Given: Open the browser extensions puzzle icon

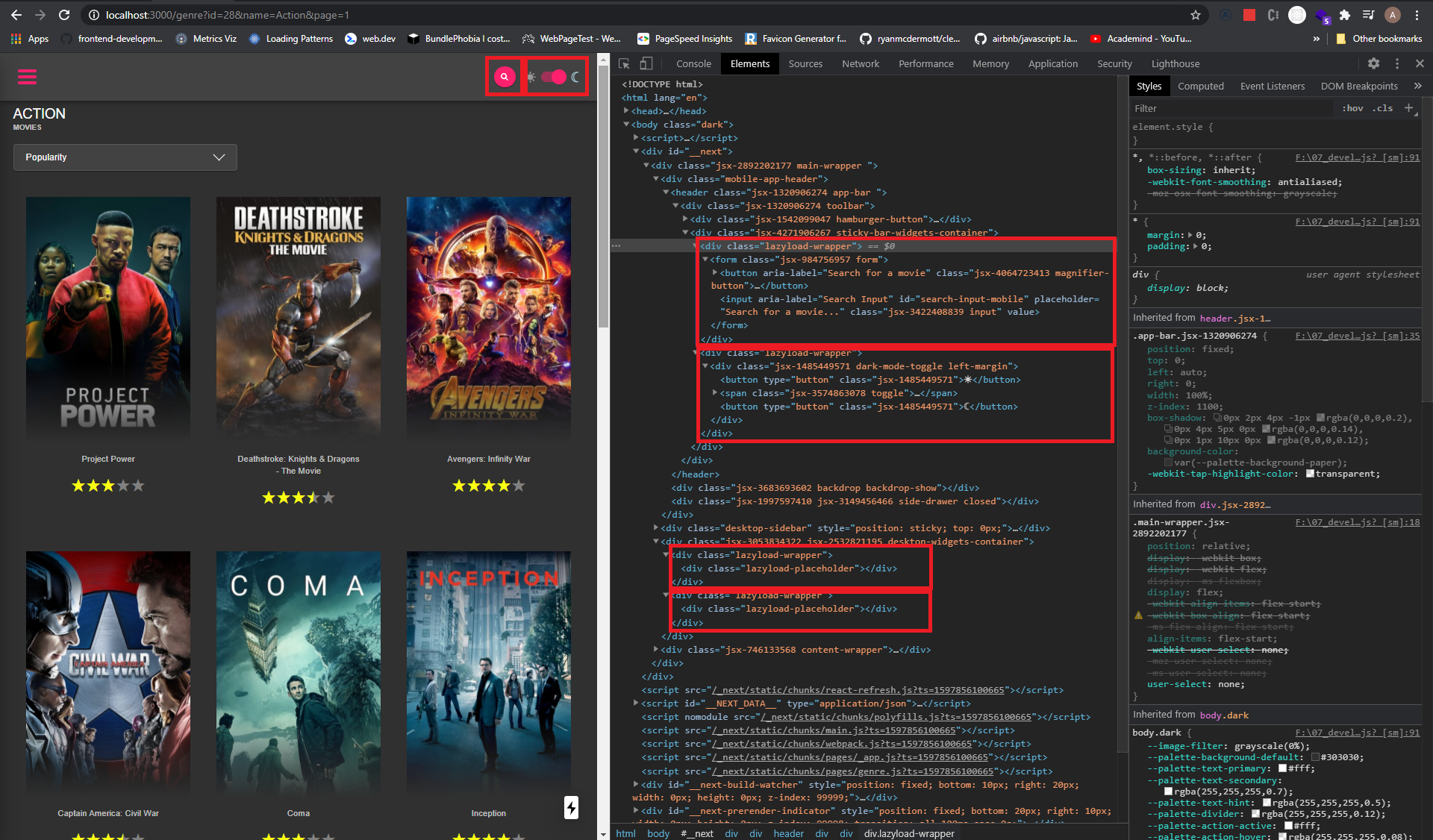Looking at the screenshot, I should [x=1345, y=15].
